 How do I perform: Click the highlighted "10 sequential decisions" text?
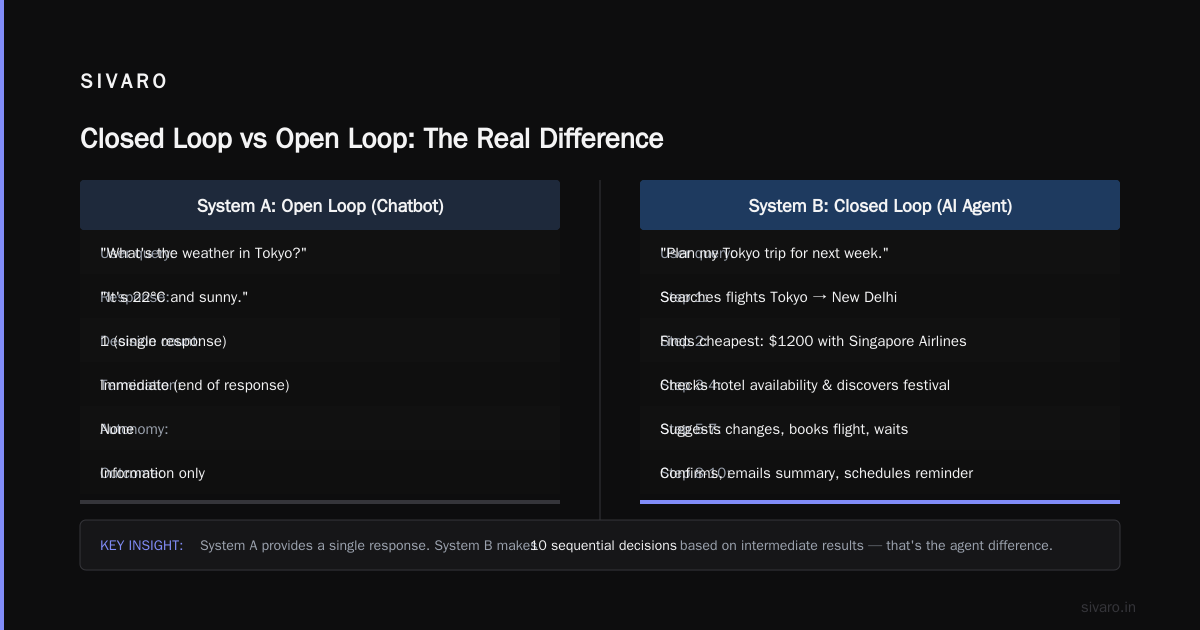[x=604, y=545]
